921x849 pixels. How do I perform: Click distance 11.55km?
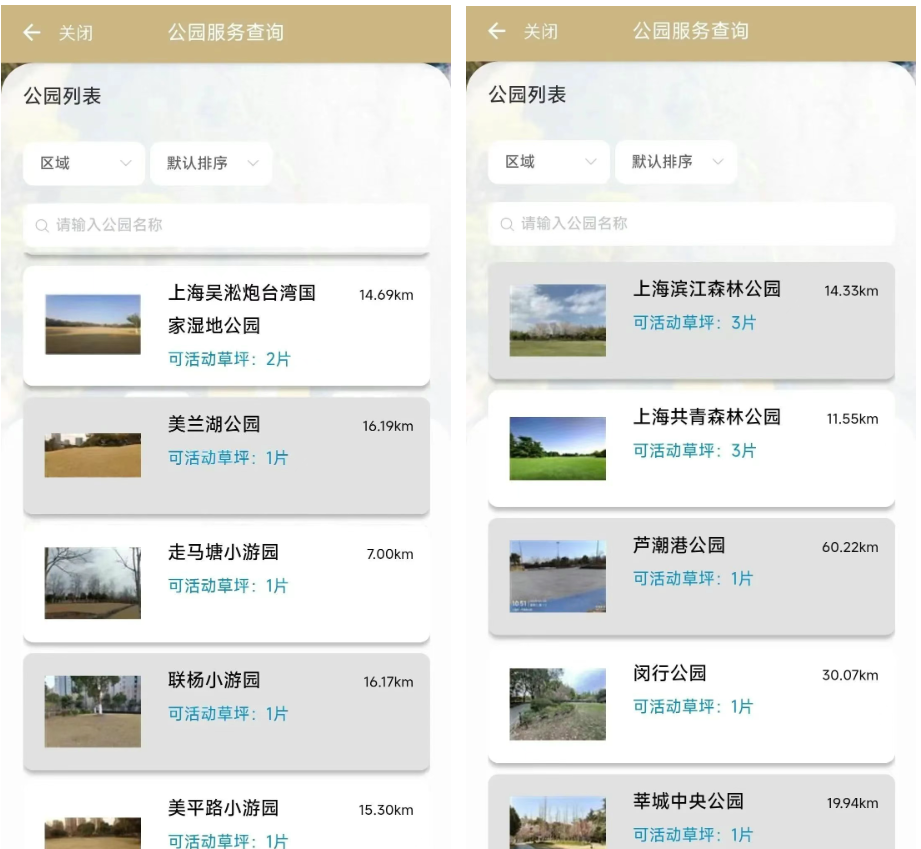[x=853, y=419]
